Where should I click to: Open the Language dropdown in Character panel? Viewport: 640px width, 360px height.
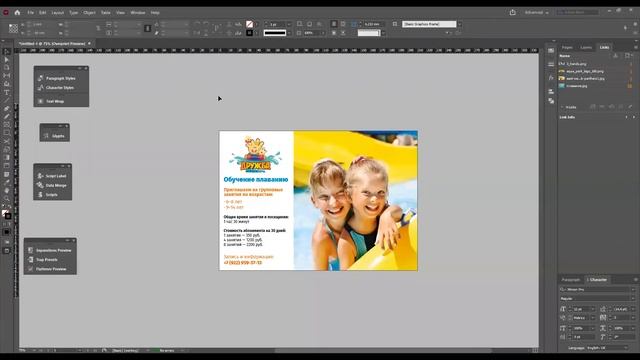tap(608, 348)
